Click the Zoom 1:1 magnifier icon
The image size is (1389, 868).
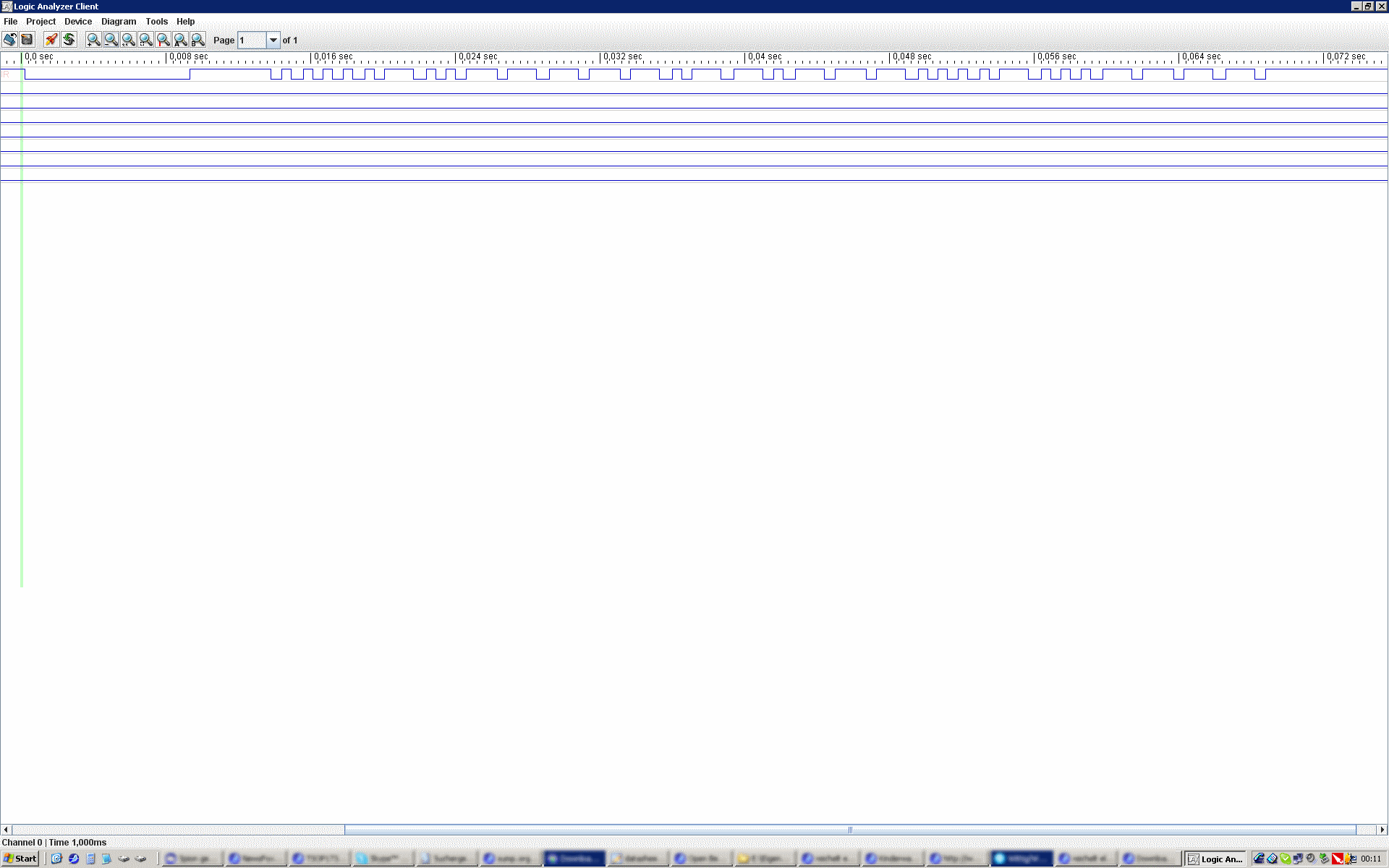click(128, 40)
